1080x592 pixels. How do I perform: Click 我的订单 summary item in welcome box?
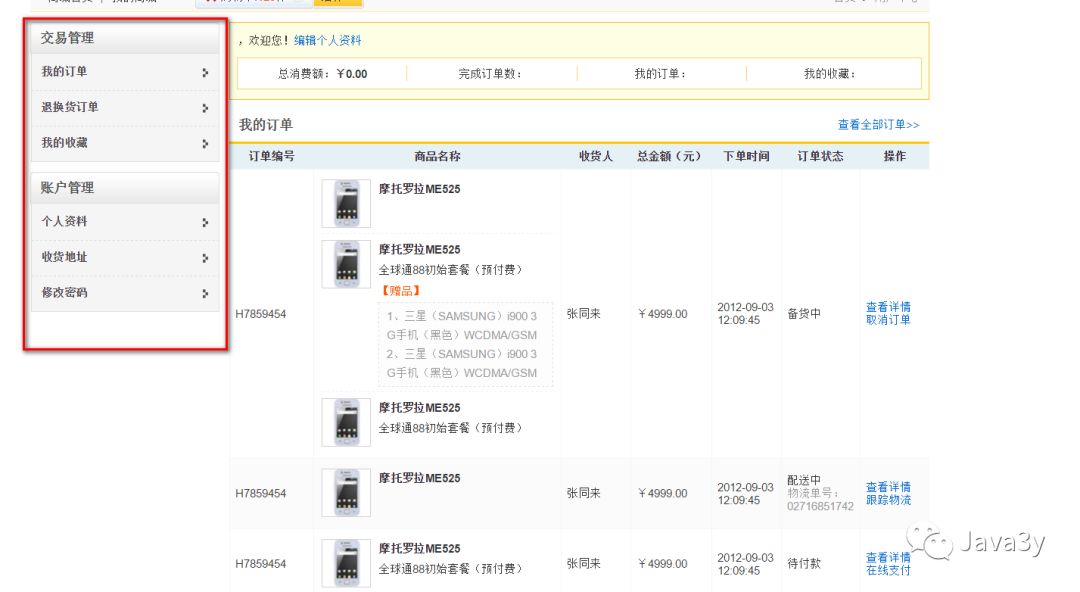tap(661, 74)
